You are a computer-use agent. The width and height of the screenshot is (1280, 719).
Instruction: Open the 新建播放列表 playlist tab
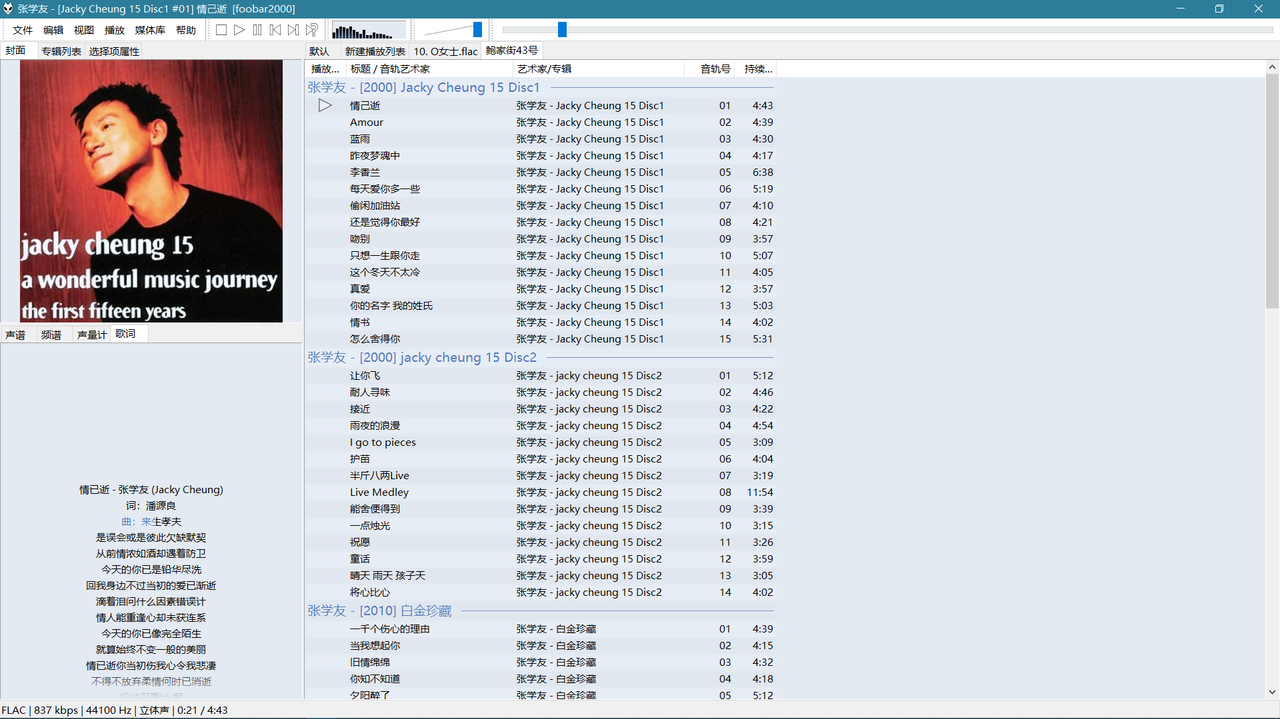tap(375, 51)
